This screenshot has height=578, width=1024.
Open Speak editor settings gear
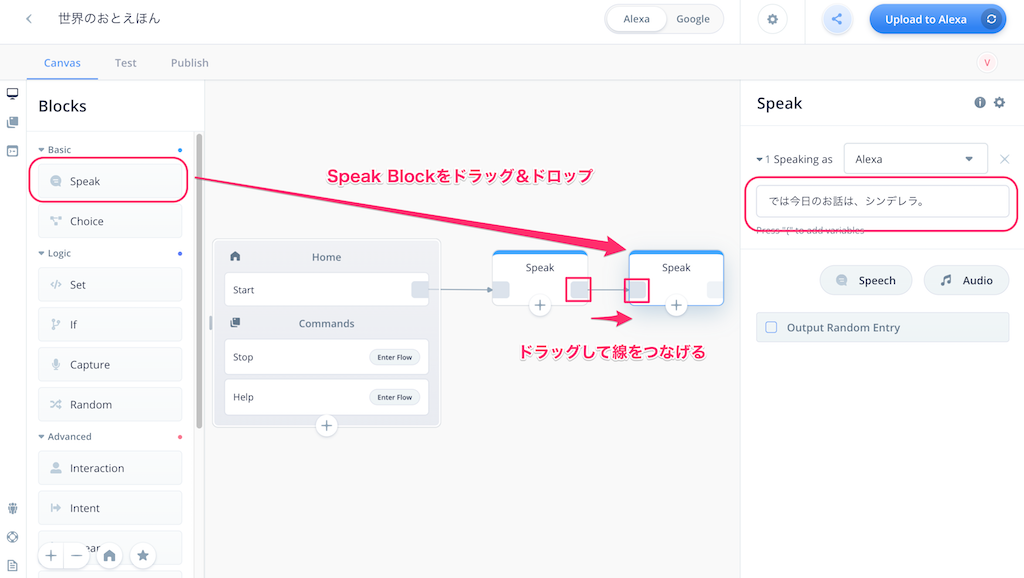tap(999, 103)
